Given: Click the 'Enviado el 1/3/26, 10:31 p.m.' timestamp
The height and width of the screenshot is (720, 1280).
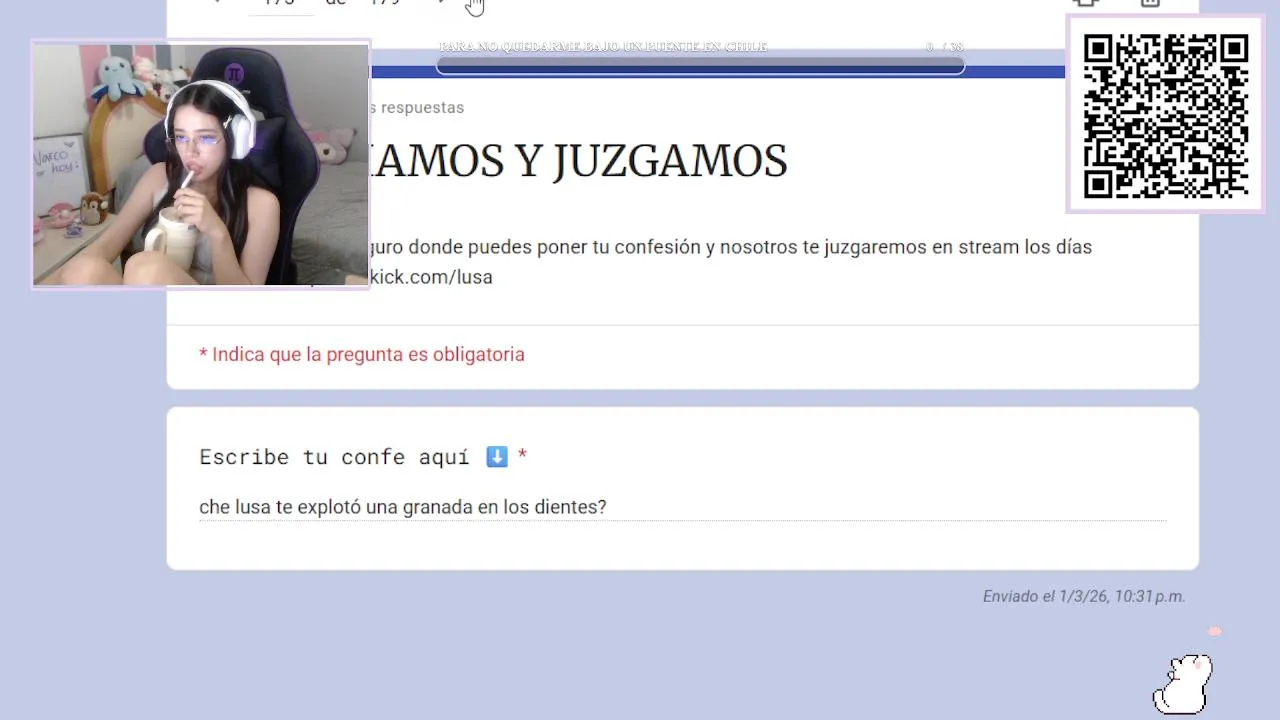Looking at the screenshot, I should [x=1084, y=596].
